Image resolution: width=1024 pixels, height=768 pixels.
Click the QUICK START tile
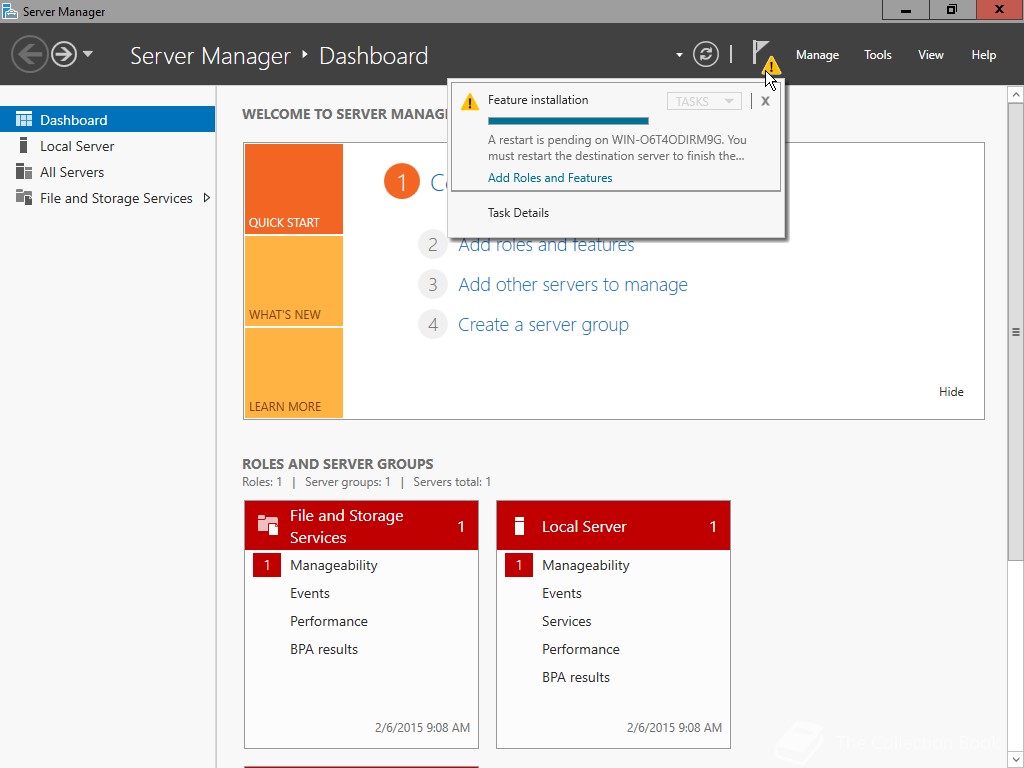coord(294,189)
